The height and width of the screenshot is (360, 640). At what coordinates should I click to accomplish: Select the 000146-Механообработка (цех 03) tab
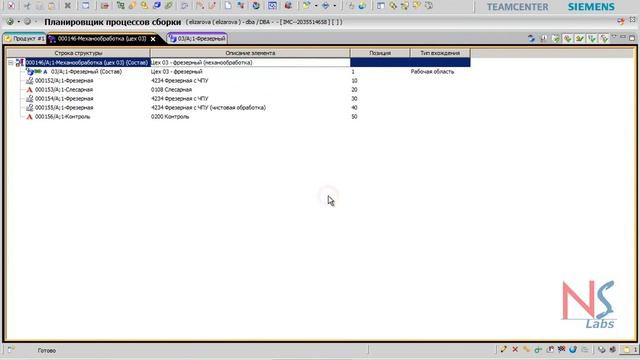point(102,39)
